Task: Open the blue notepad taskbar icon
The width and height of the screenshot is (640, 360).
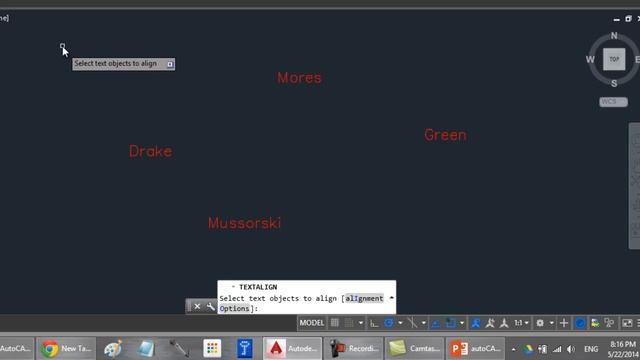Action: coord(146,349)
